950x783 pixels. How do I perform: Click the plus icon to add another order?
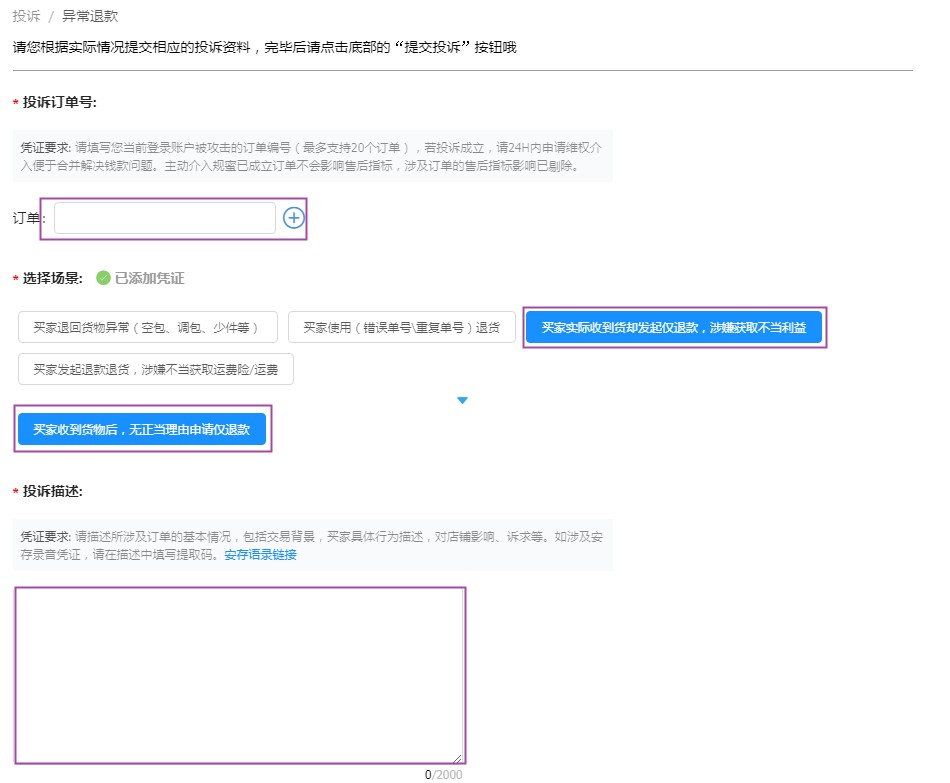tap(294, 218)
